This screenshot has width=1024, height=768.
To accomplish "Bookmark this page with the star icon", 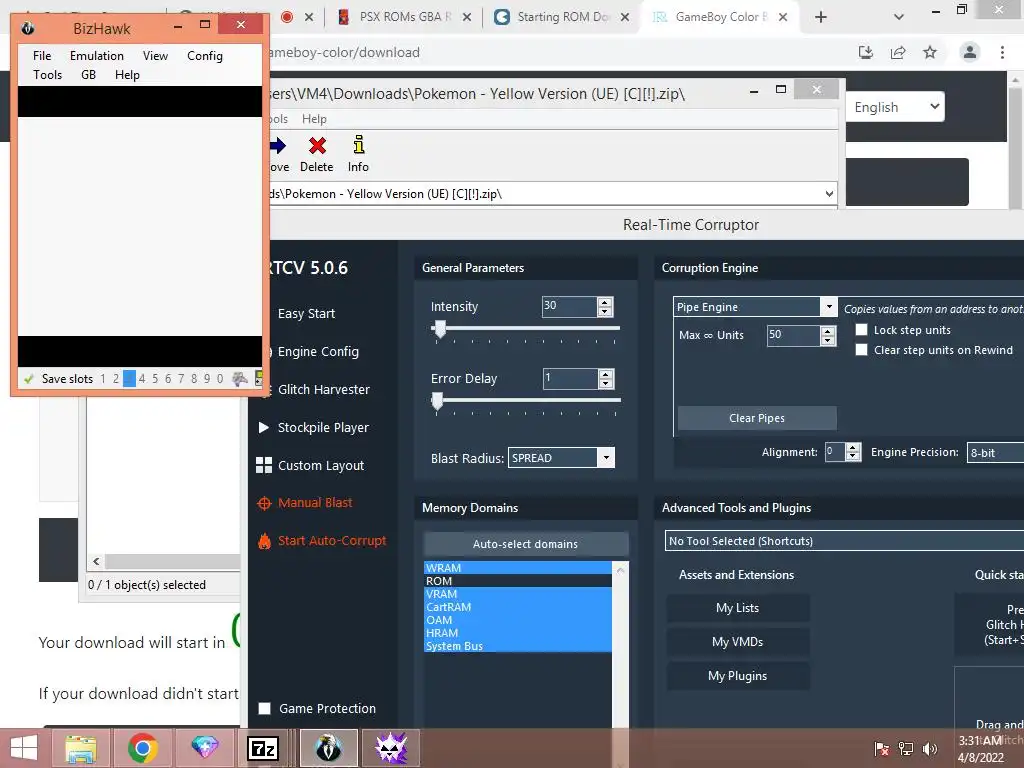I will pyautogui.click(x=930, y=52).
